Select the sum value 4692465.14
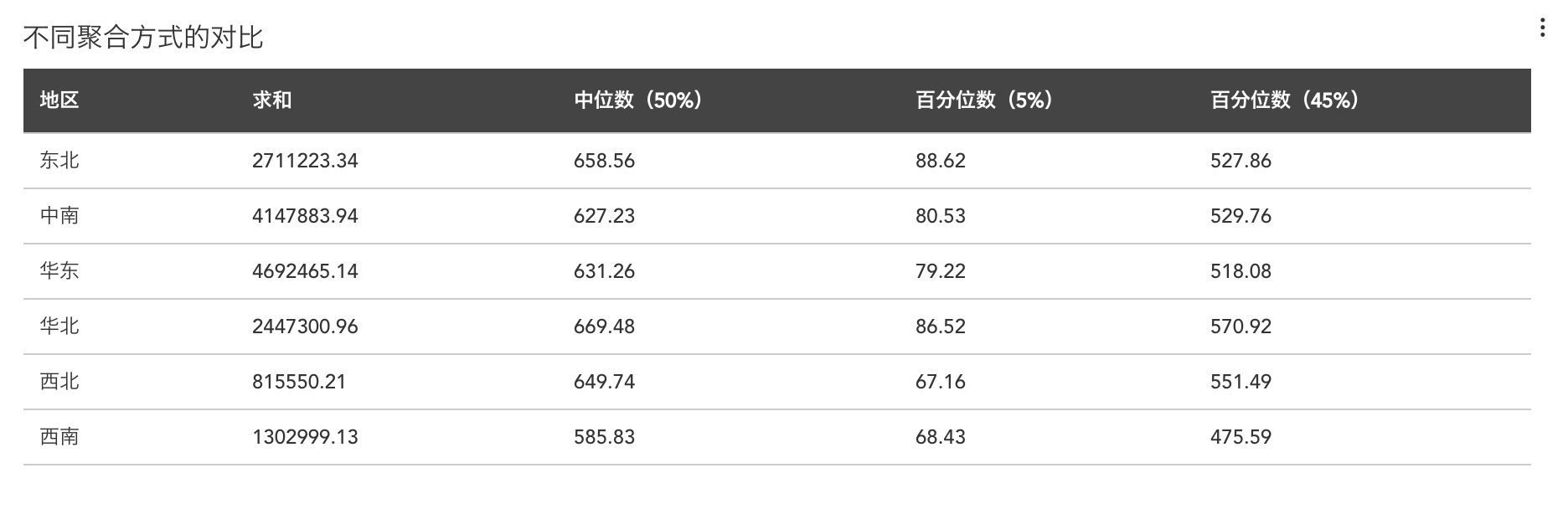This screenshot has width=1568, height=509. (x=305, y=271)
